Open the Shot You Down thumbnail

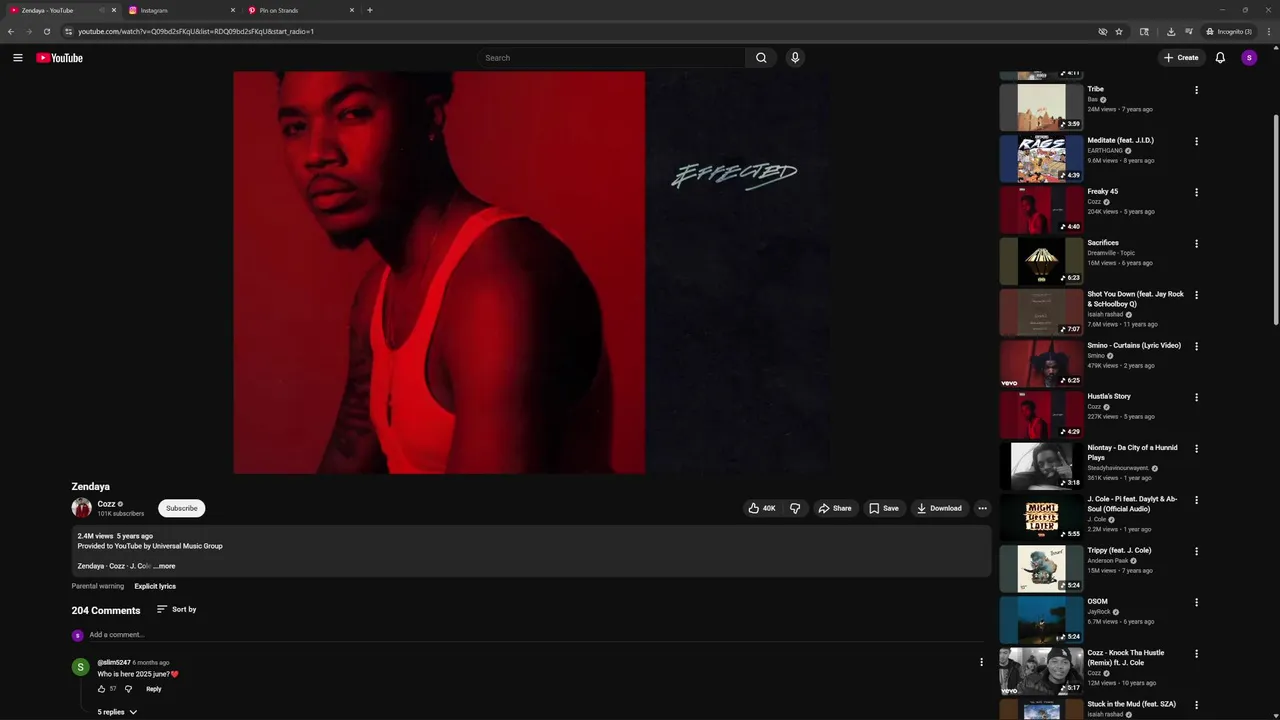pos(1041,312)
